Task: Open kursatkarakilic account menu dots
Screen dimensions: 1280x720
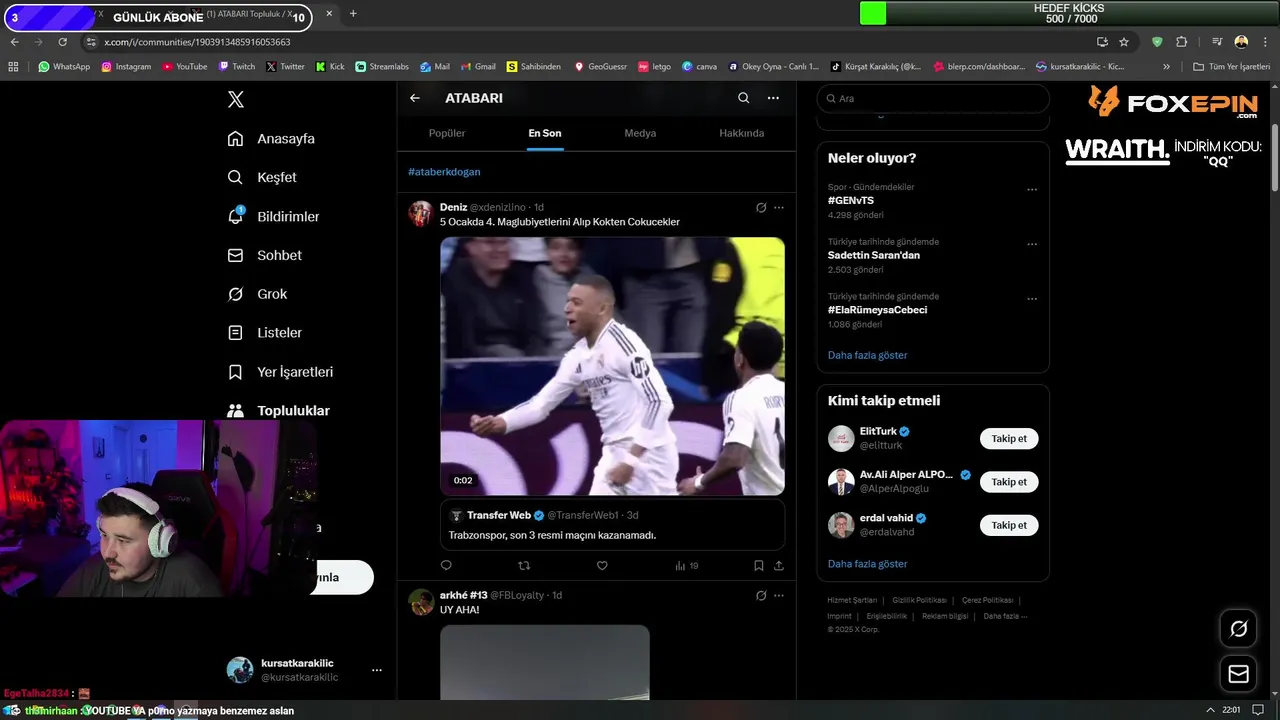Action: point(376,670)
